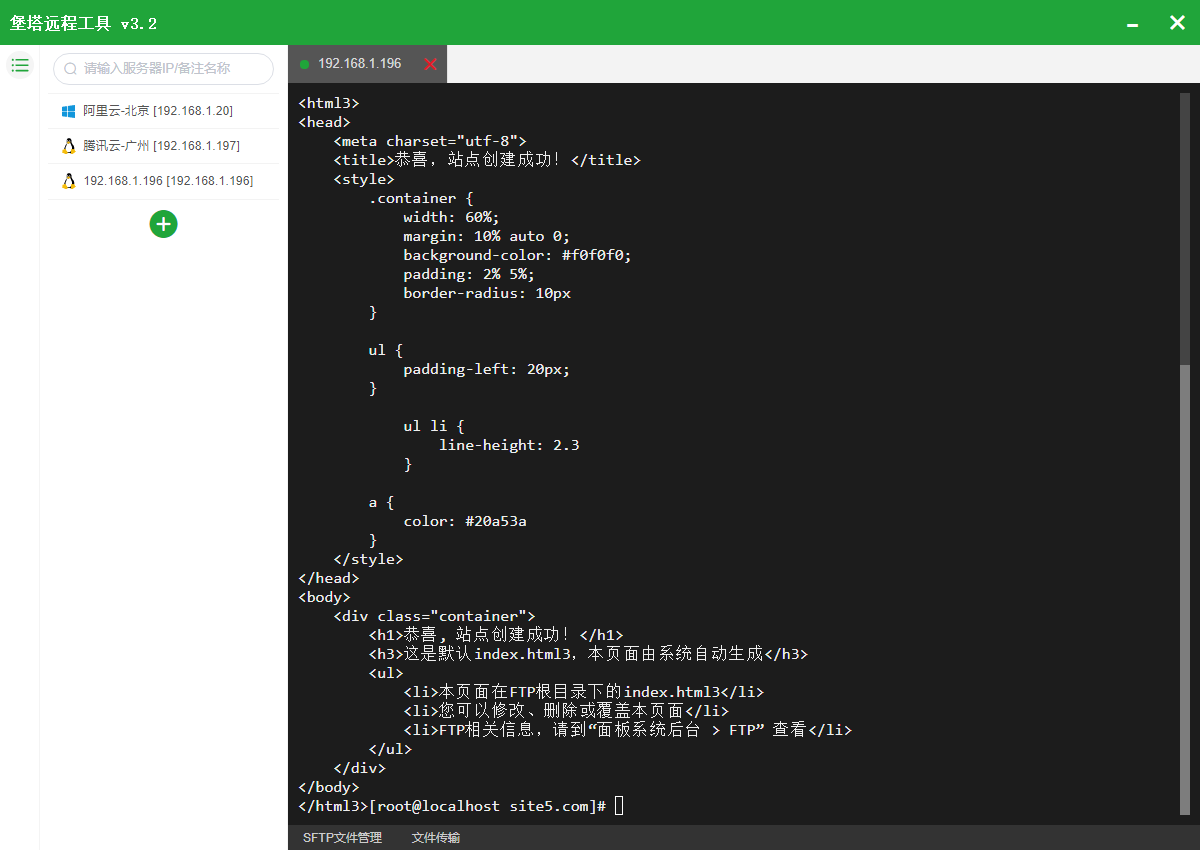This screenshot has height=850, width=1200.
Task: Close the 192.168.1.196 terminal tab
Action: (x=431, y=64)
